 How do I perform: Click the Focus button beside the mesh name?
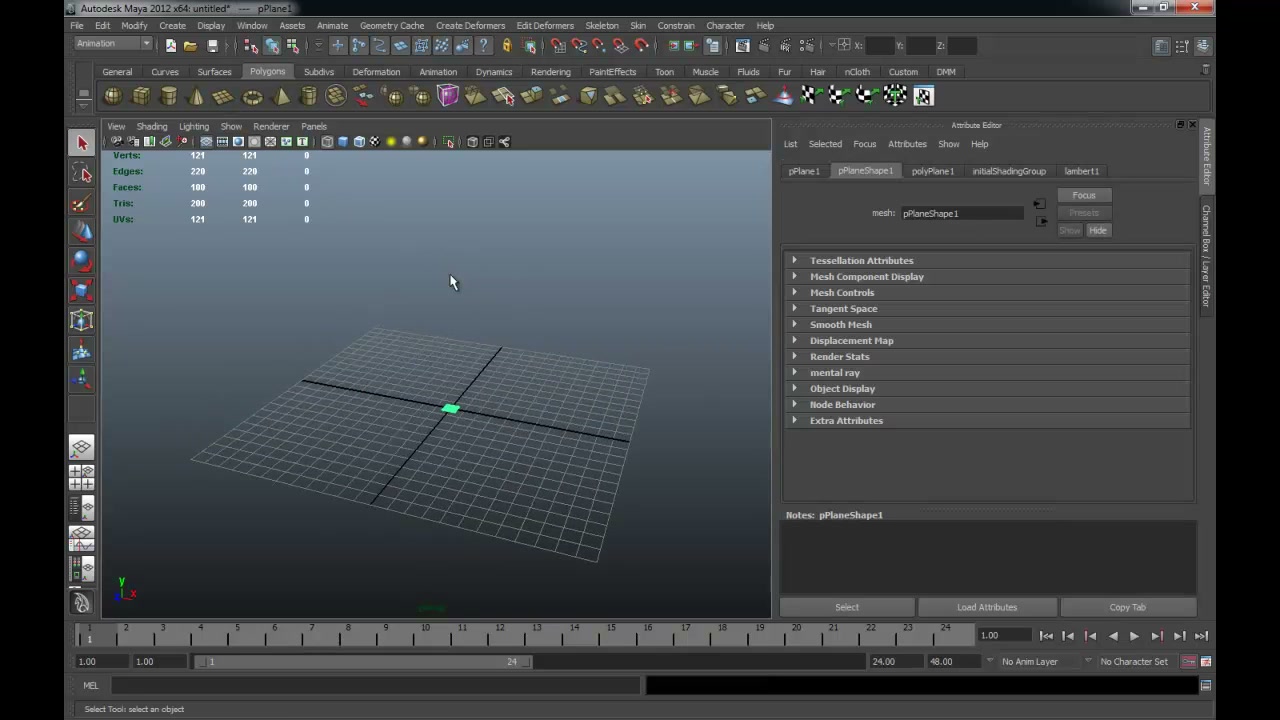pos(1084,196)
